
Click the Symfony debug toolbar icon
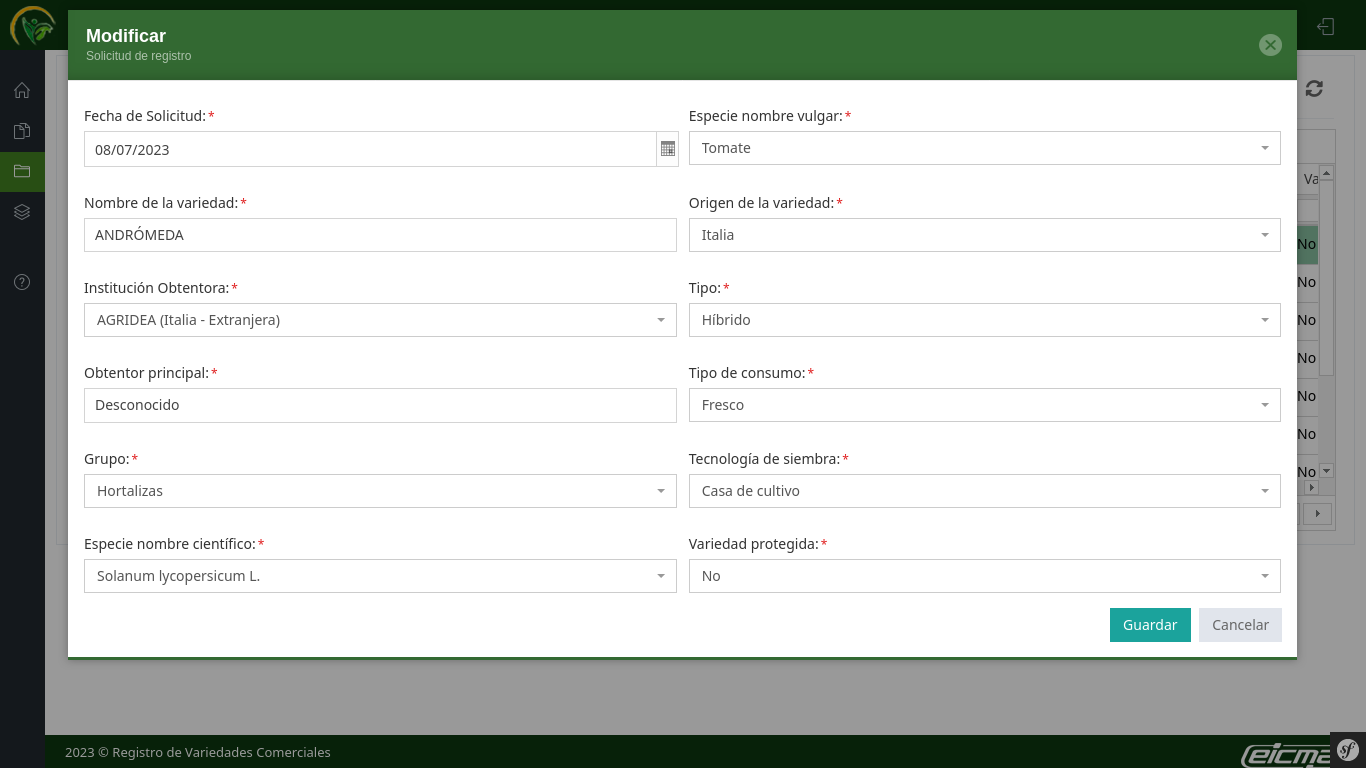pyautogui.click(x=1347, y=749)
